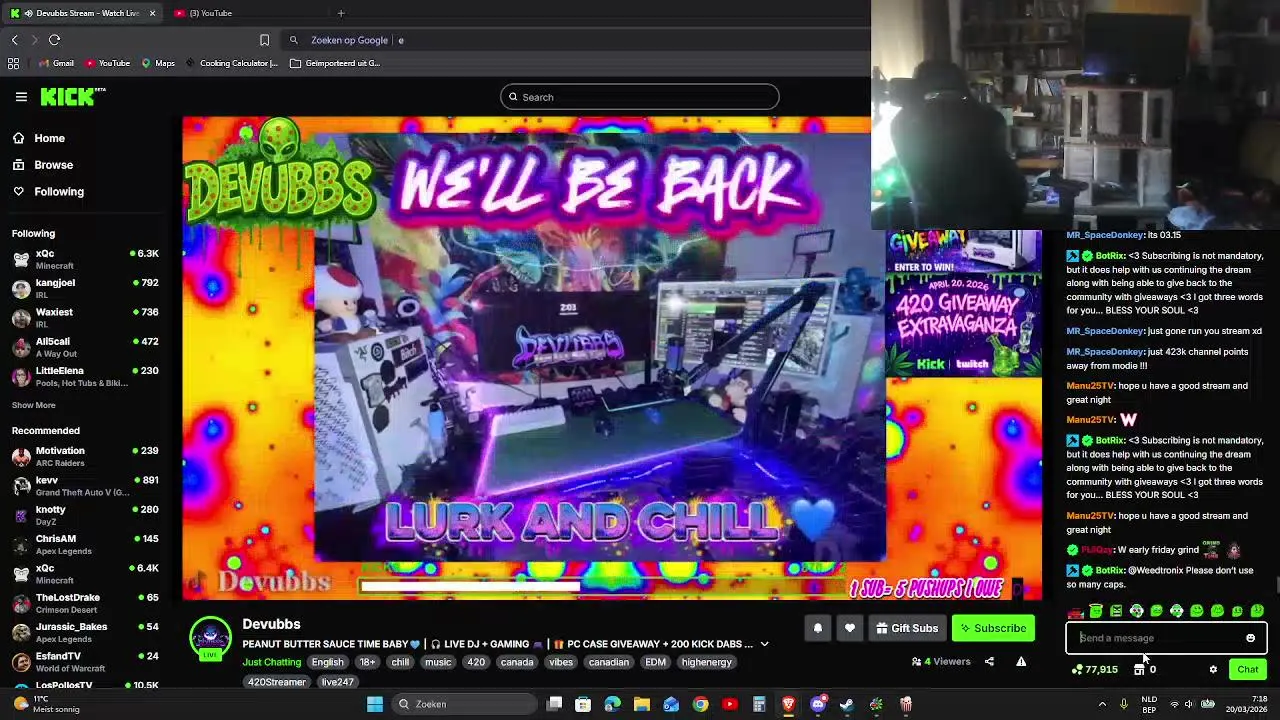Image resolution: width=1280 pixels, height=720 pixels.
Task: Open the Windows Start menu
Action: (x=375, y=704)
